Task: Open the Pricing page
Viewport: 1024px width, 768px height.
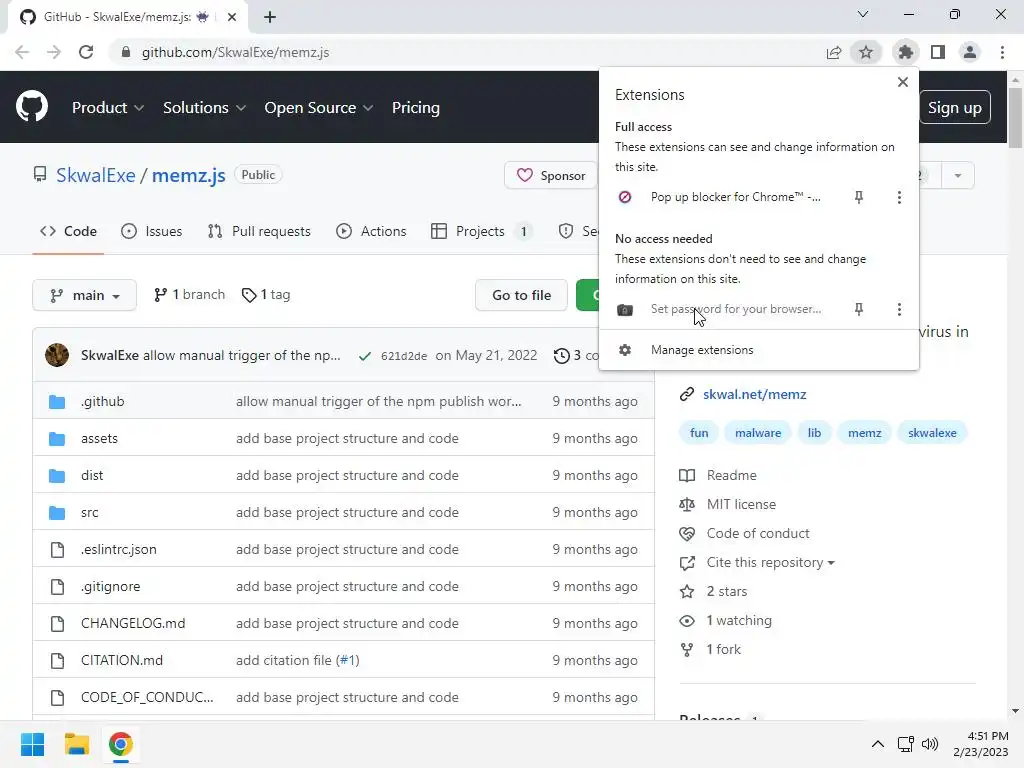Action: (415, 107)
